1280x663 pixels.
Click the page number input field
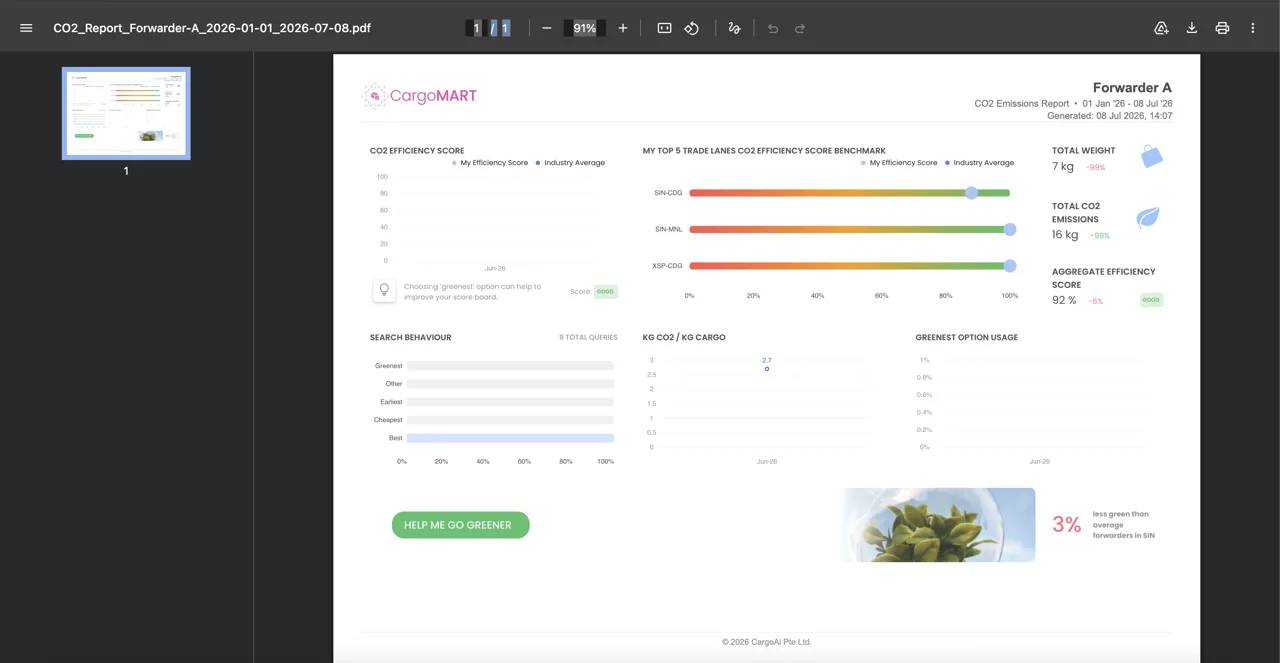point(476,28)
